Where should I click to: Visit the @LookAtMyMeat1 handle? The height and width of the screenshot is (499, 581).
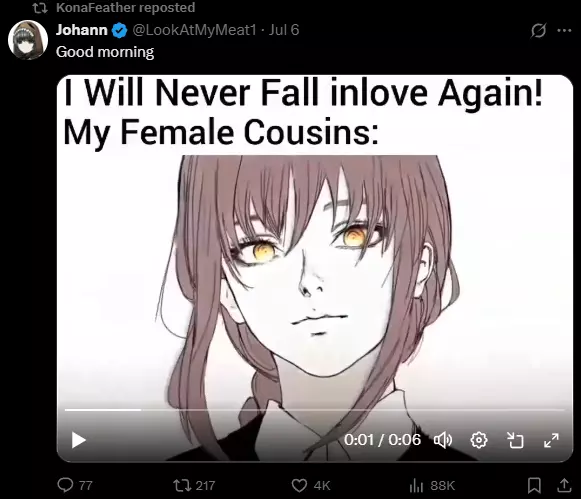pyautogui.click(x=194, y=30)
